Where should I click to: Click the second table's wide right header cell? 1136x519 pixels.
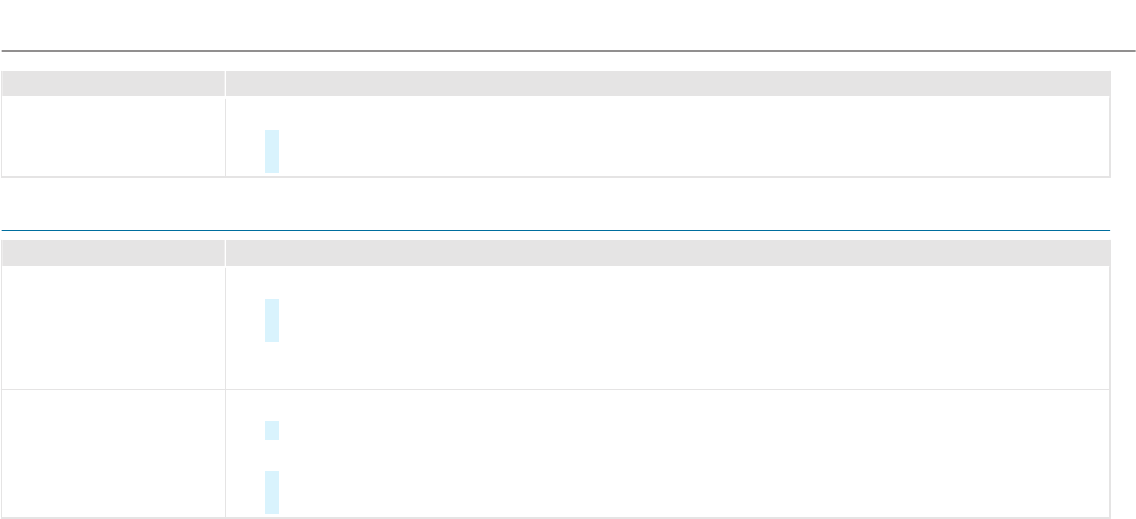click(667, 253)
